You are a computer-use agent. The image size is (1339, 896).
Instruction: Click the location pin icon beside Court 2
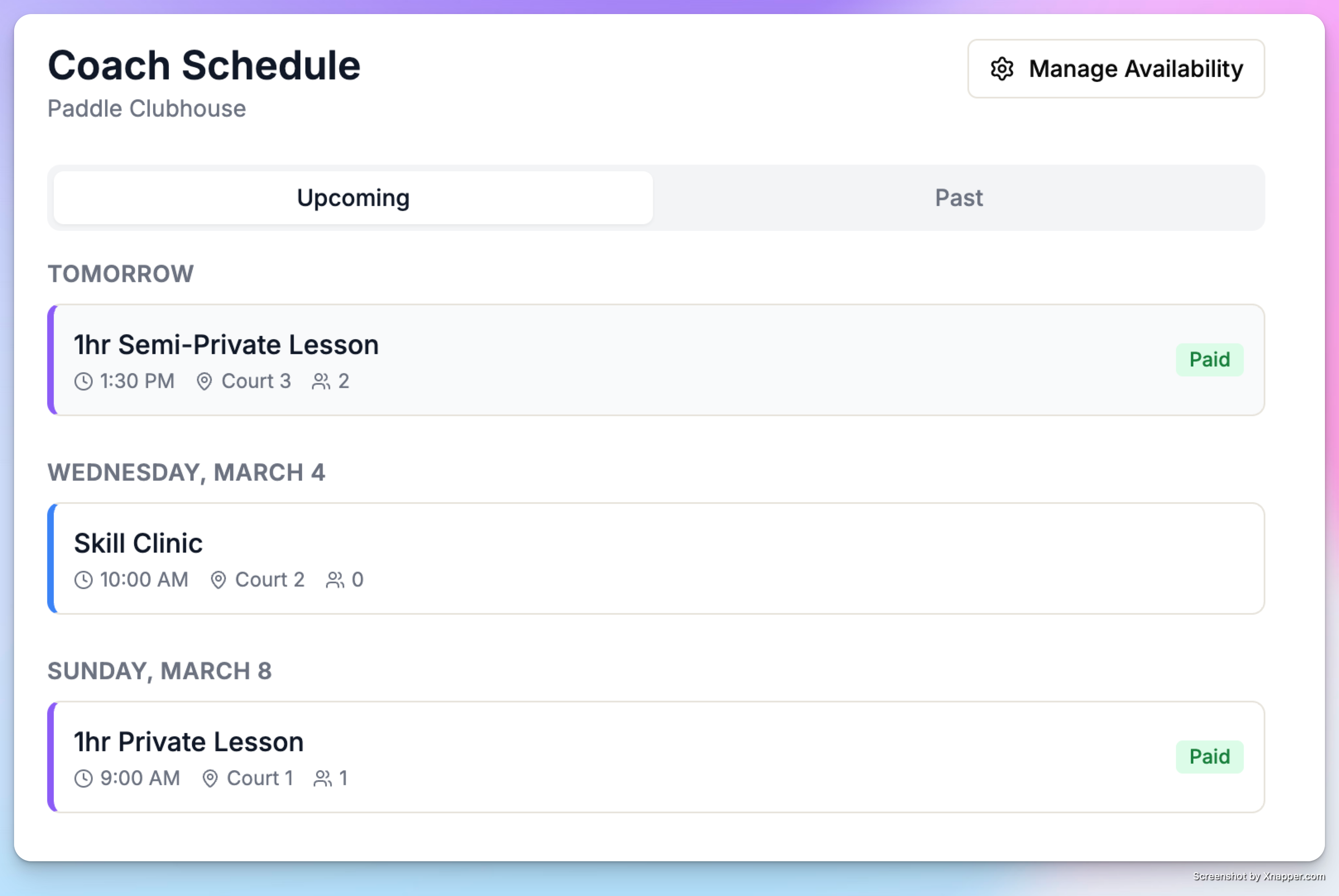coord(218,580)
